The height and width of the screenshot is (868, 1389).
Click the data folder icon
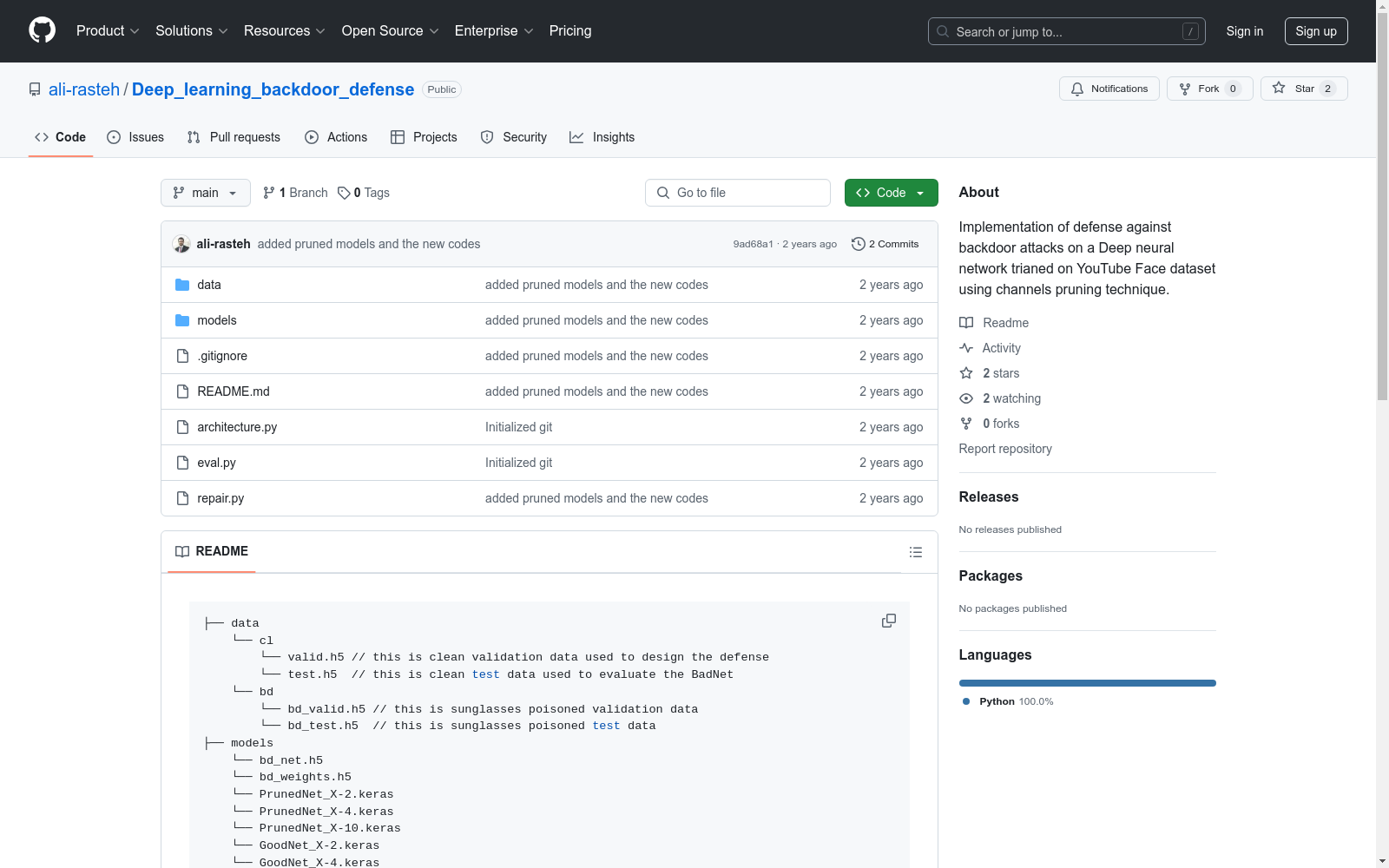182,285
